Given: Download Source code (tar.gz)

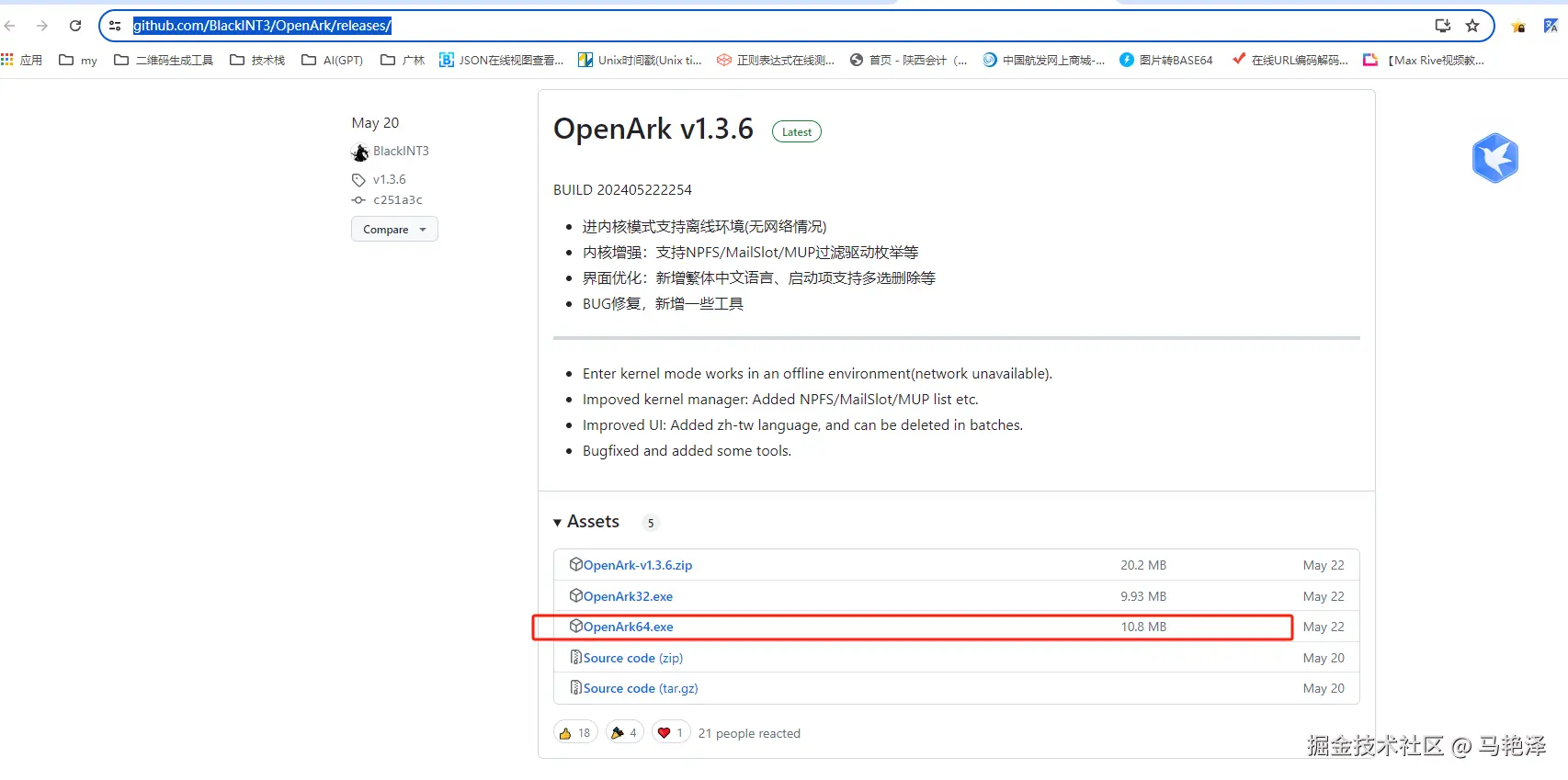Looking at the screenshot, I should click(x=641, y=688).
